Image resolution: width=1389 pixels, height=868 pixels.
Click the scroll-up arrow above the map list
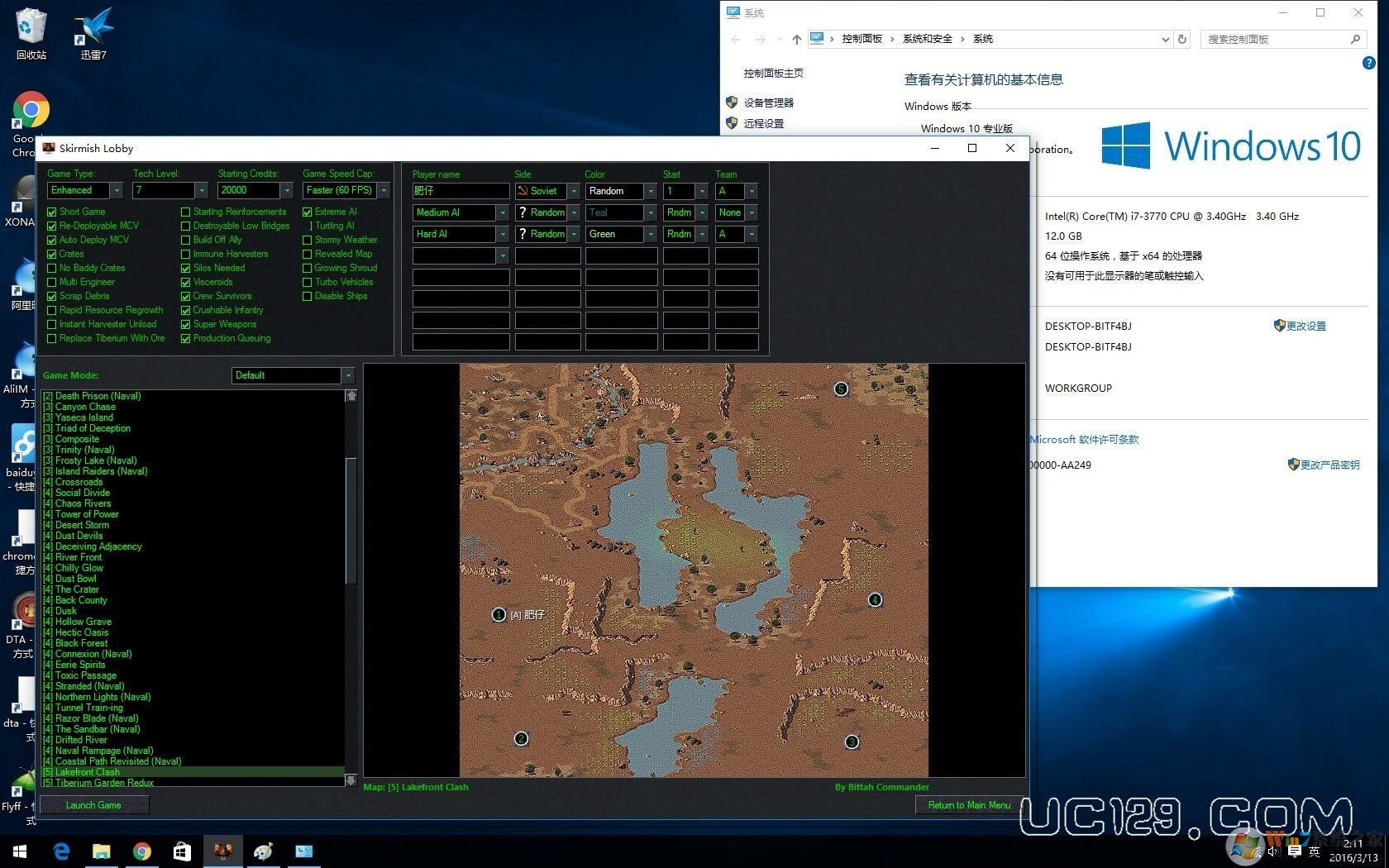tap(351, 395)
